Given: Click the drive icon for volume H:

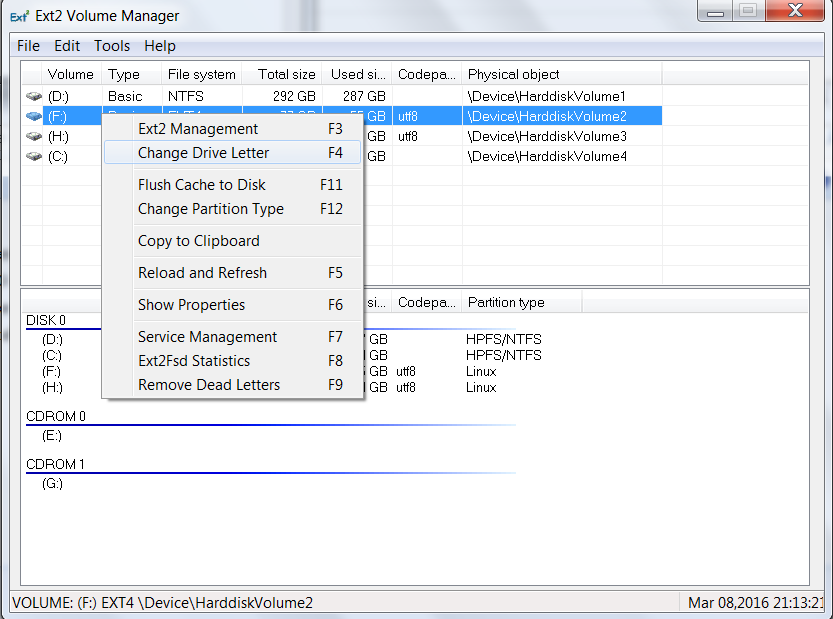Looking at the screenshot, I should pos(33,136).
